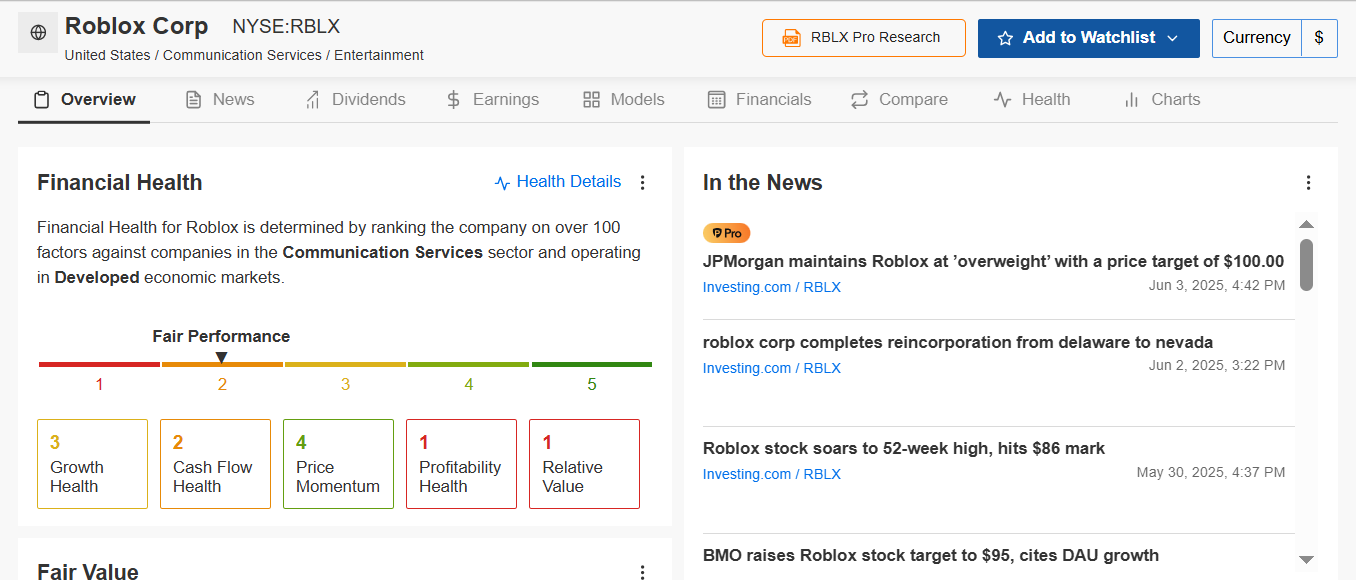Open Financial Health three-dot menu
The width and height of the screenshot is (1356, 580).
tap(643, 182)
